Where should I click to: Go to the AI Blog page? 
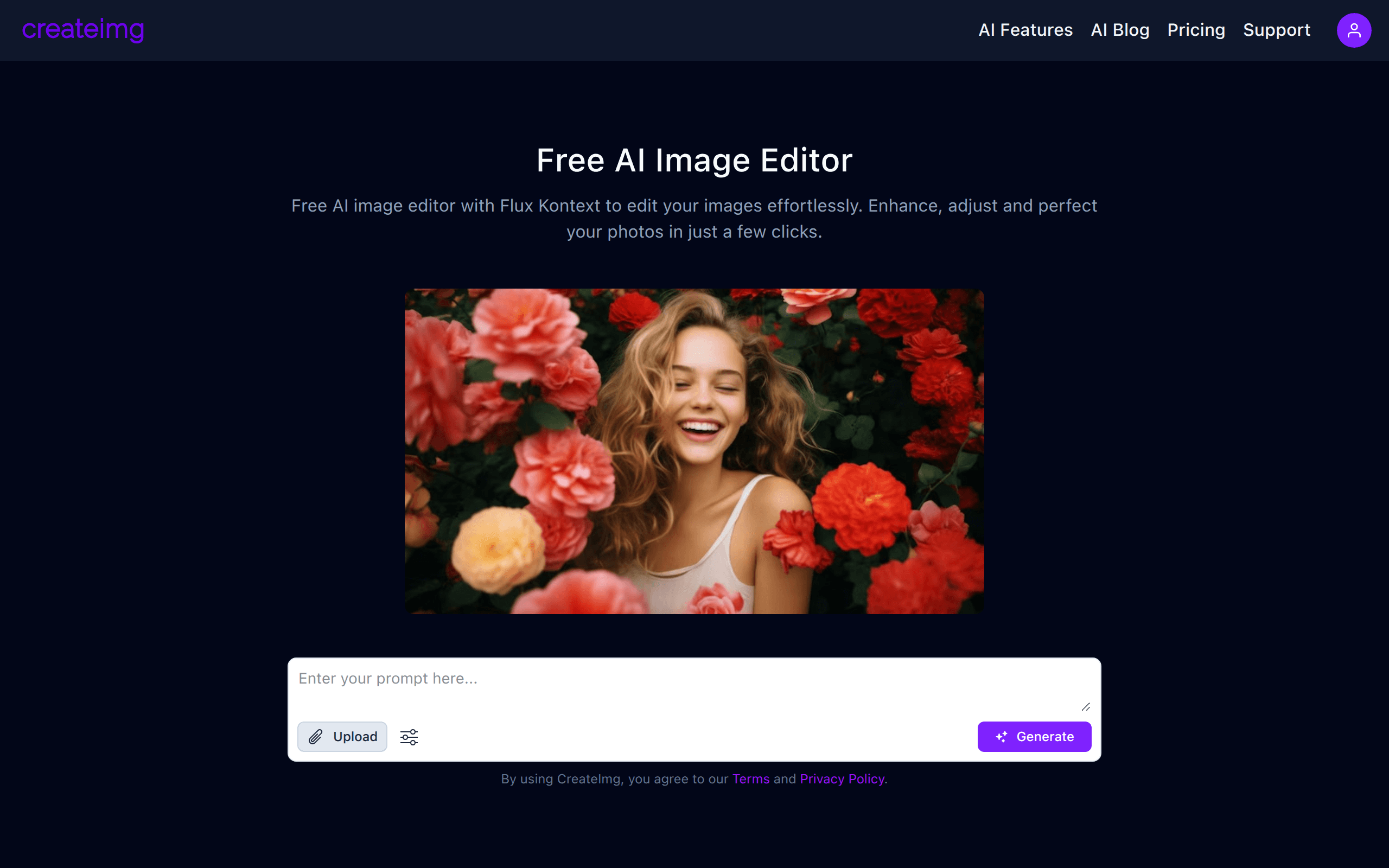[x=1120, y=30]
